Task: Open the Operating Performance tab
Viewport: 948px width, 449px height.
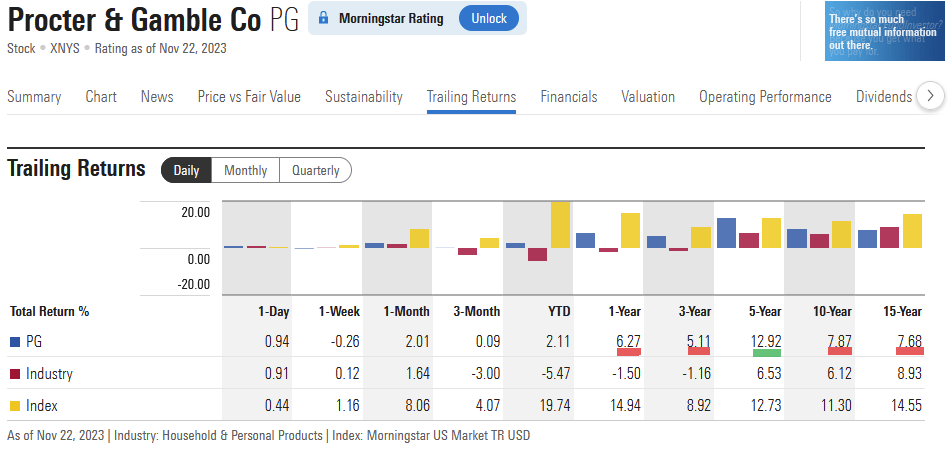Action: [x=765, y=97]
